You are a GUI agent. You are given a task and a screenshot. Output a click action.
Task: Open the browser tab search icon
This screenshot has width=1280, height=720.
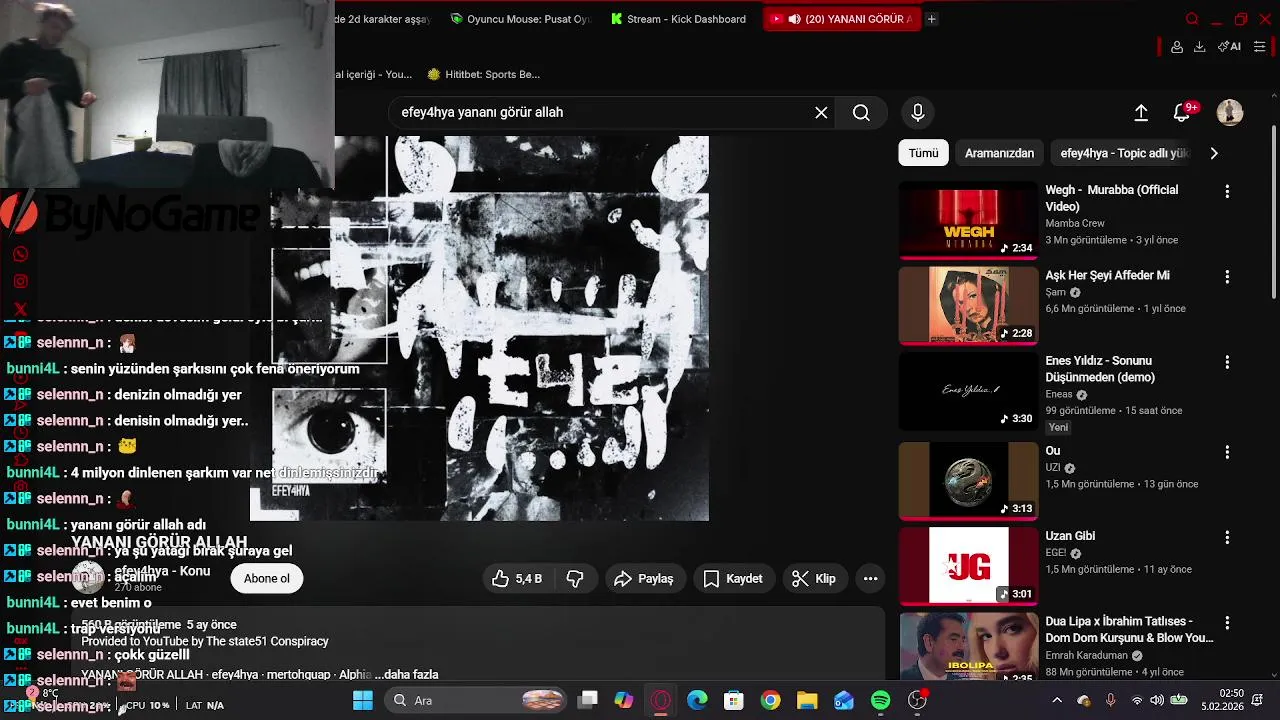click(1192, 19)
